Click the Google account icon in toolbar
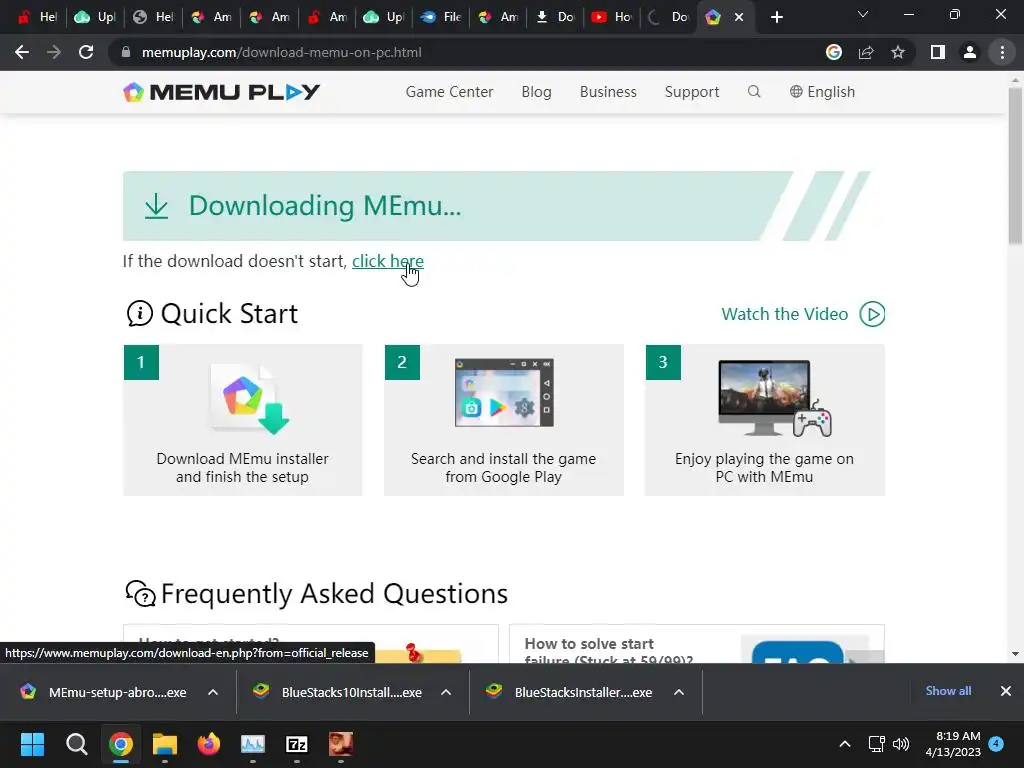 (833, 52)
